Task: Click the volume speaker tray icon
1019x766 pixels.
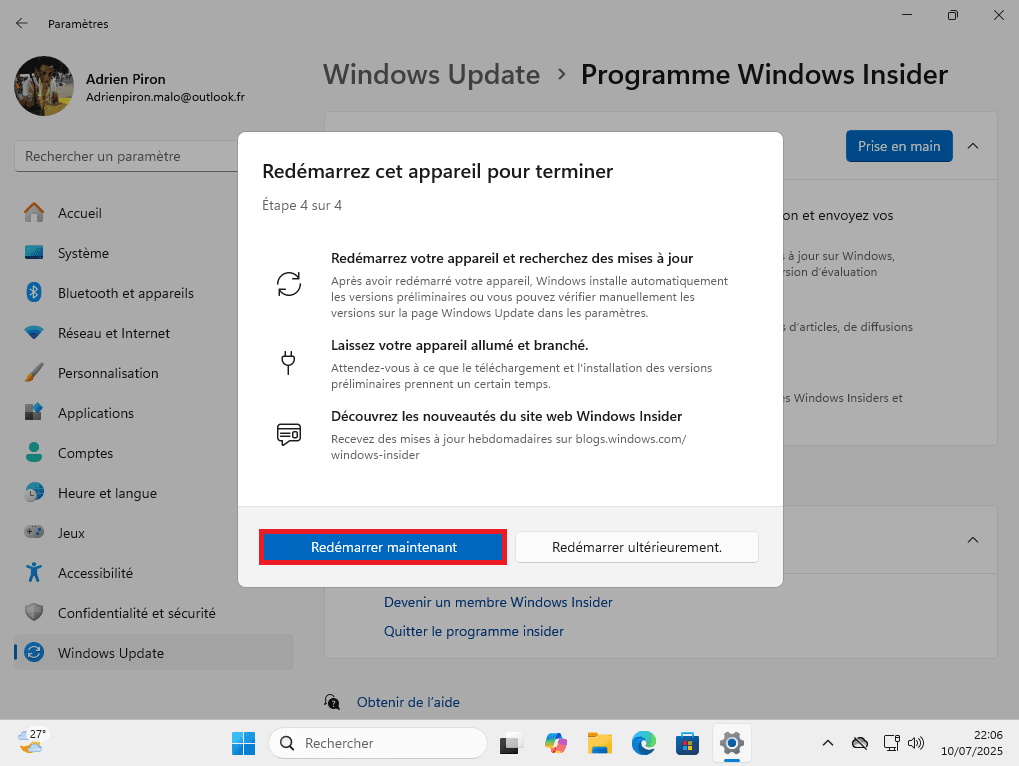Action: 916,743
